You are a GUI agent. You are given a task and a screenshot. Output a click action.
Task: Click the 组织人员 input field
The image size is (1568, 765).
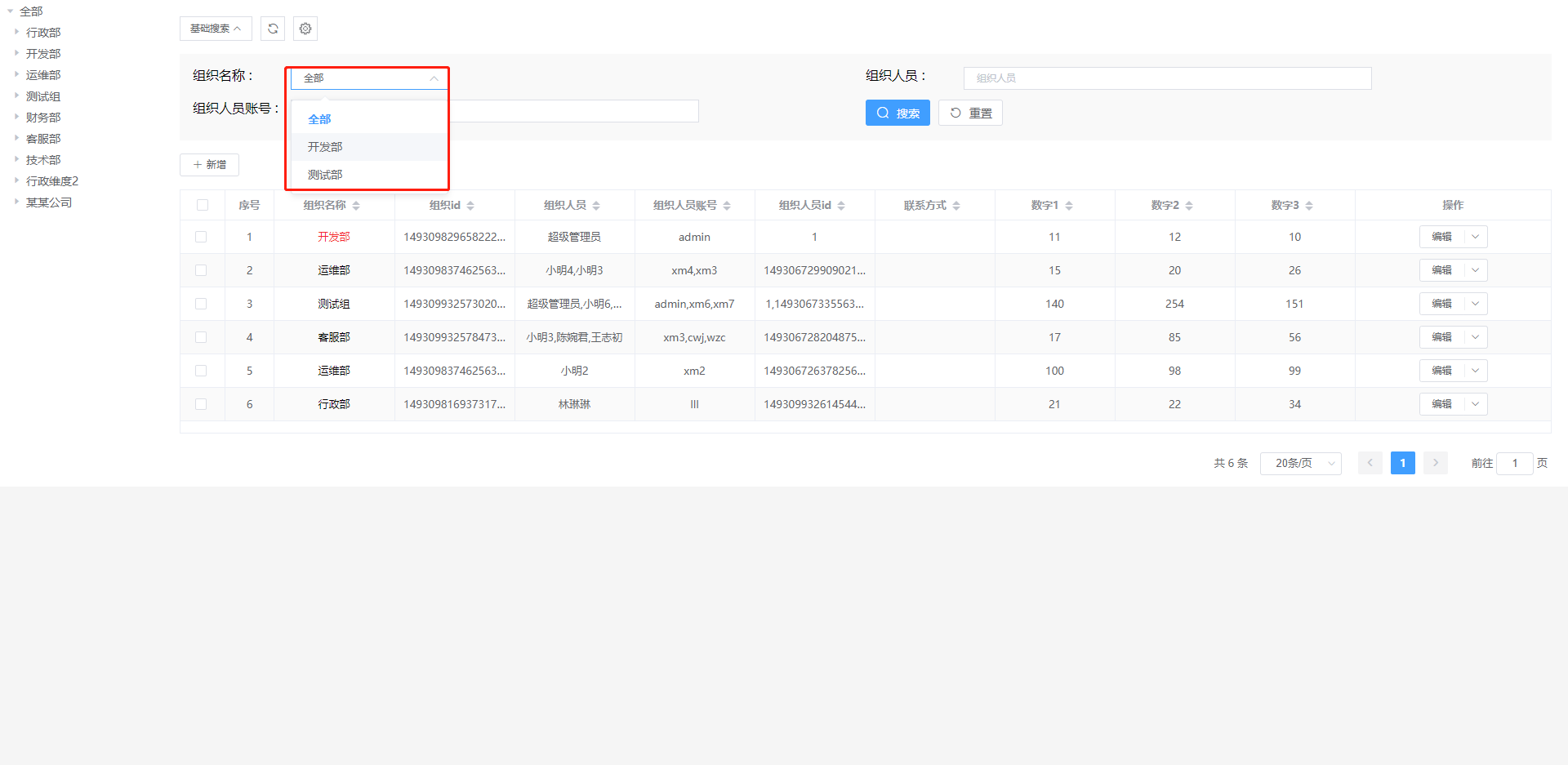point(1167,78)
